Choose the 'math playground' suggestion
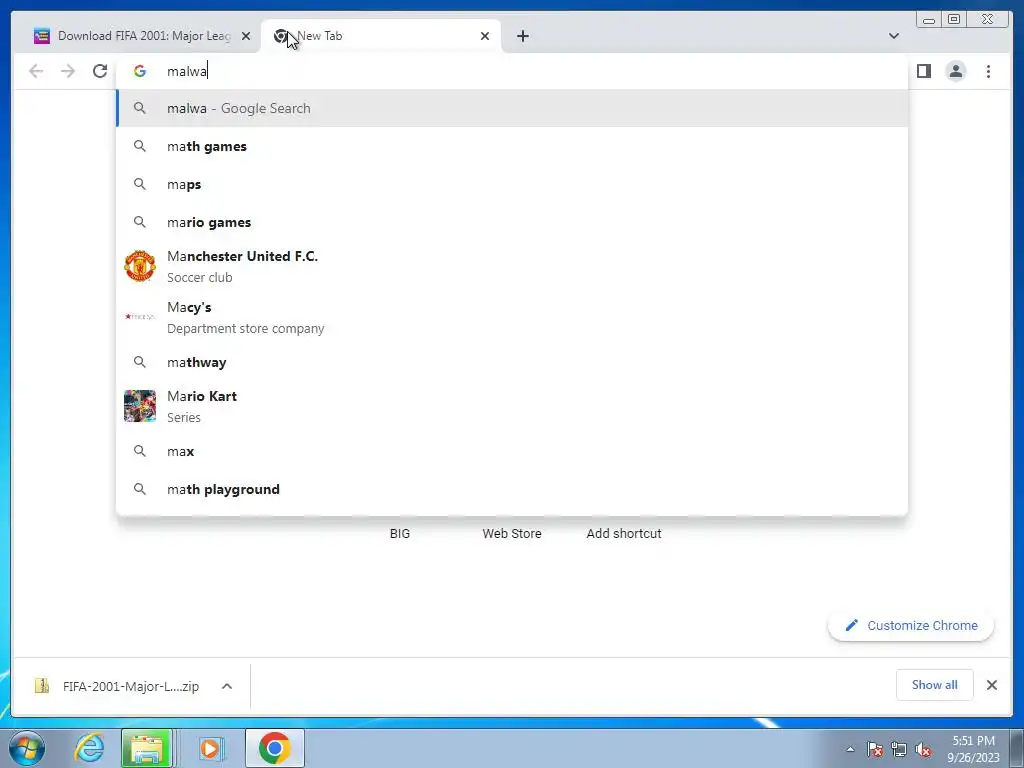The image size is (1024, 768). click(512, 489)
